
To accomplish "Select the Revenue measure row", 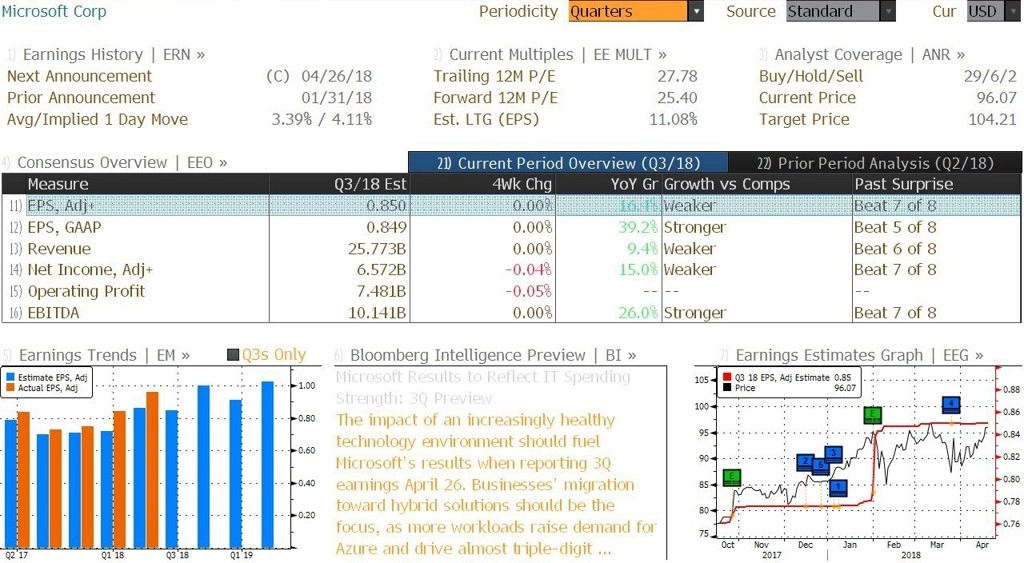I will pyautogui.click(x=511, y=249).
